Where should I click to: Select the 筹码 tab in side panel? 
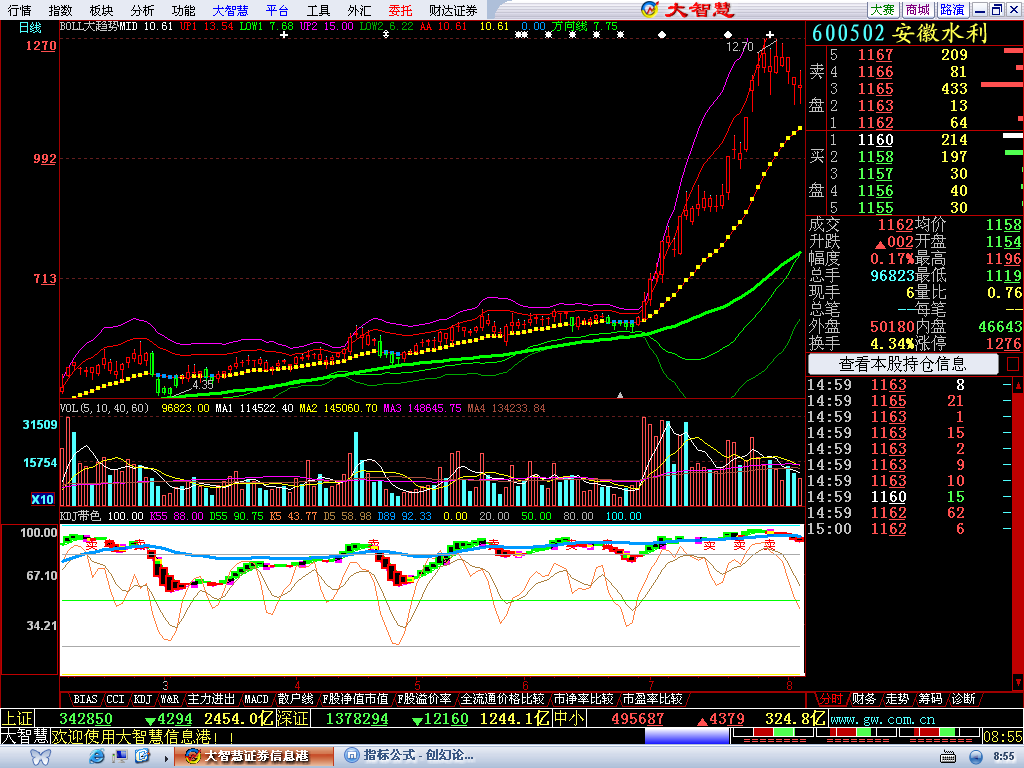coord(931,699)
